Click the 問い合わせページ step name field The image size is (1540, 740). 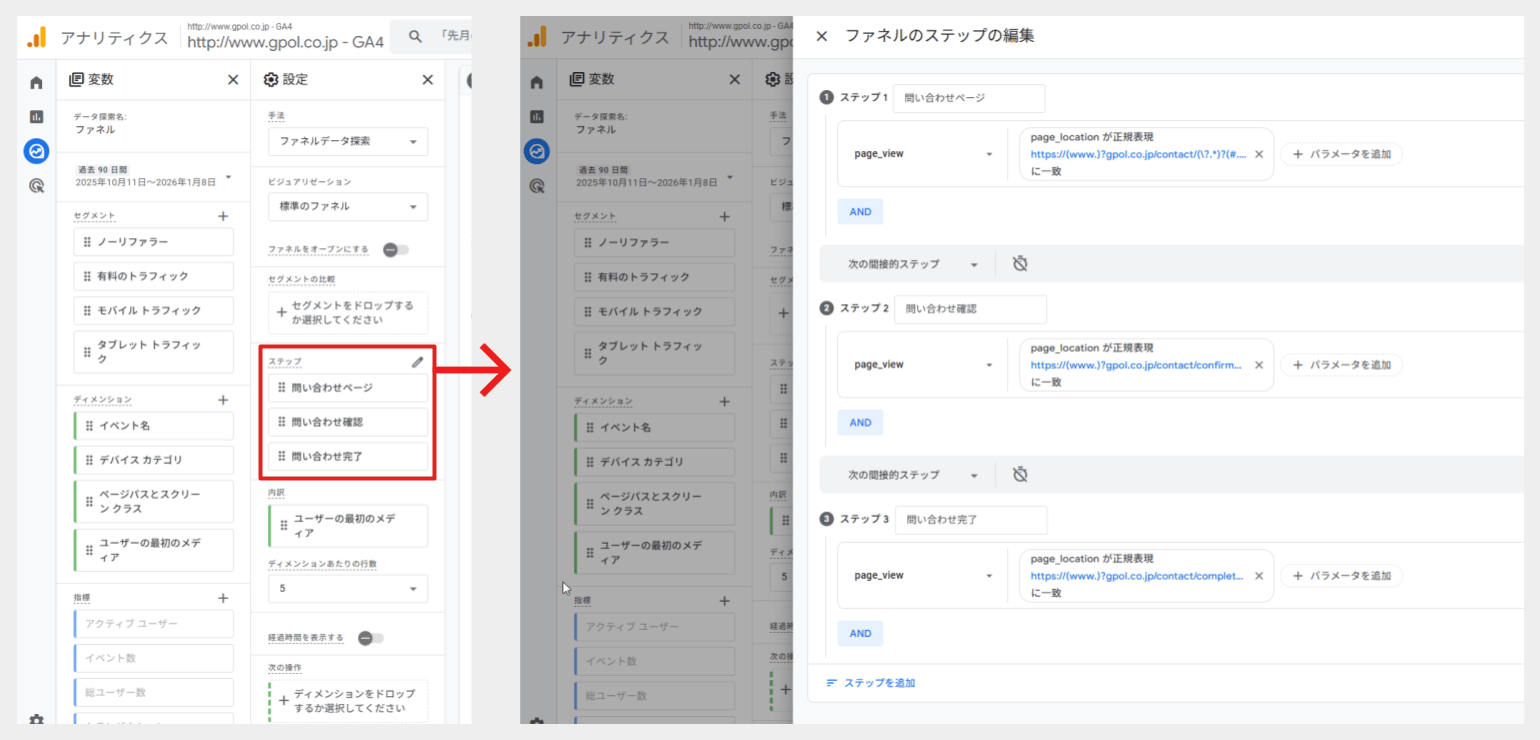point(968,98)
